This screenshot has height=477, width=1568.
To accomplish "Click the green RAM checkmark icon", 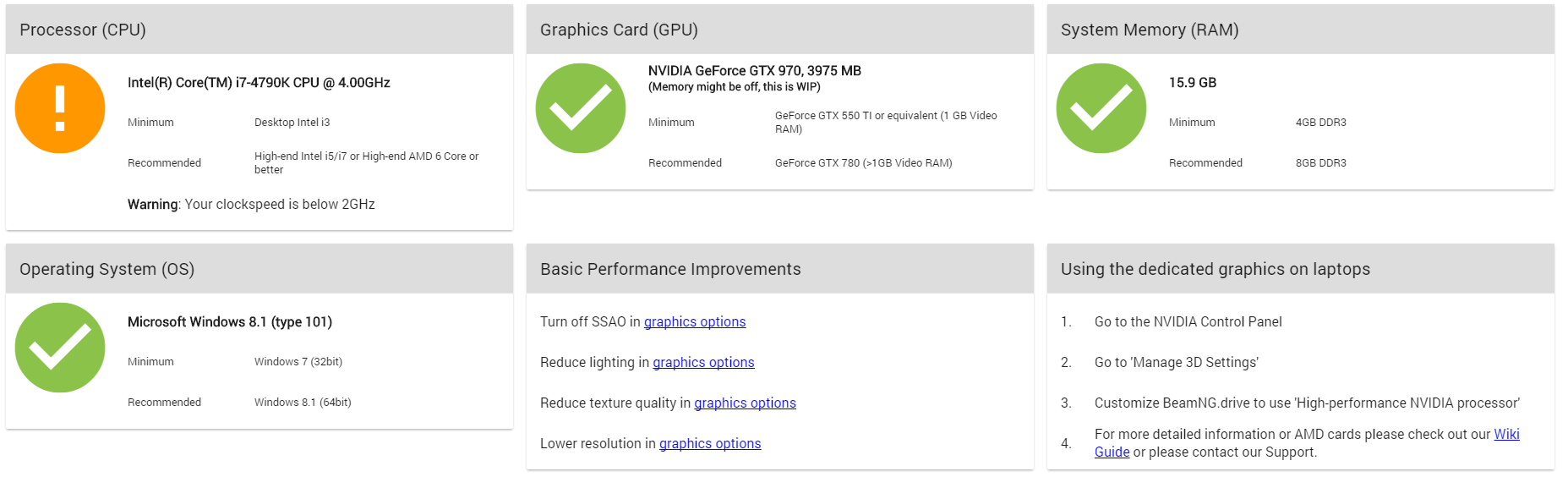I will point(1101,108).
